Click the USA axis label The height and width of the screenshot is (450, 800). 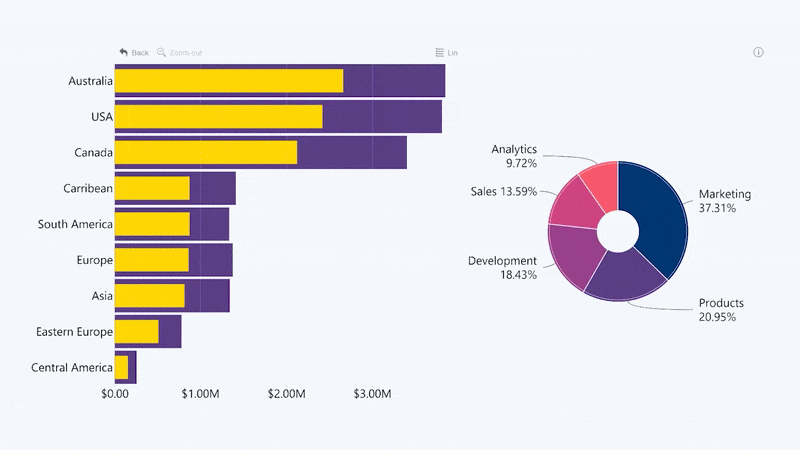pos(102,116)
